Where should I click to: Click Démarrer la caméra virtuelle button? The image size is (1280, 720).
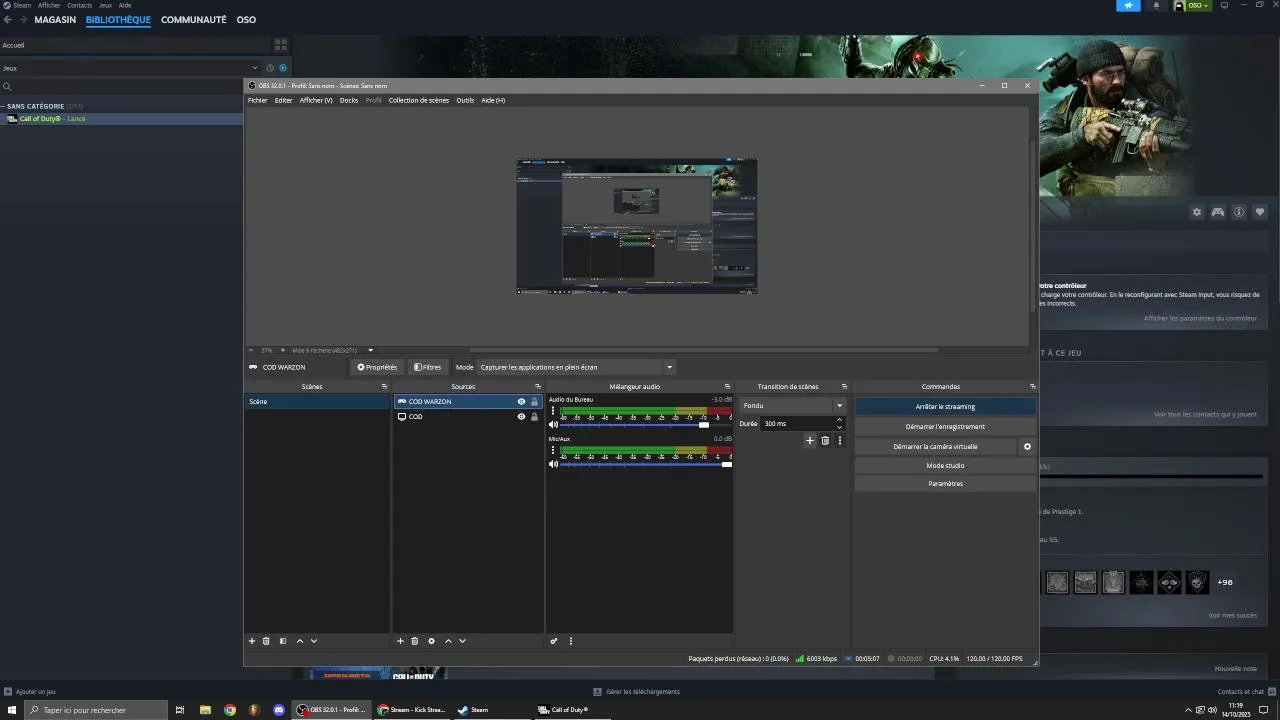pos(935,447)
